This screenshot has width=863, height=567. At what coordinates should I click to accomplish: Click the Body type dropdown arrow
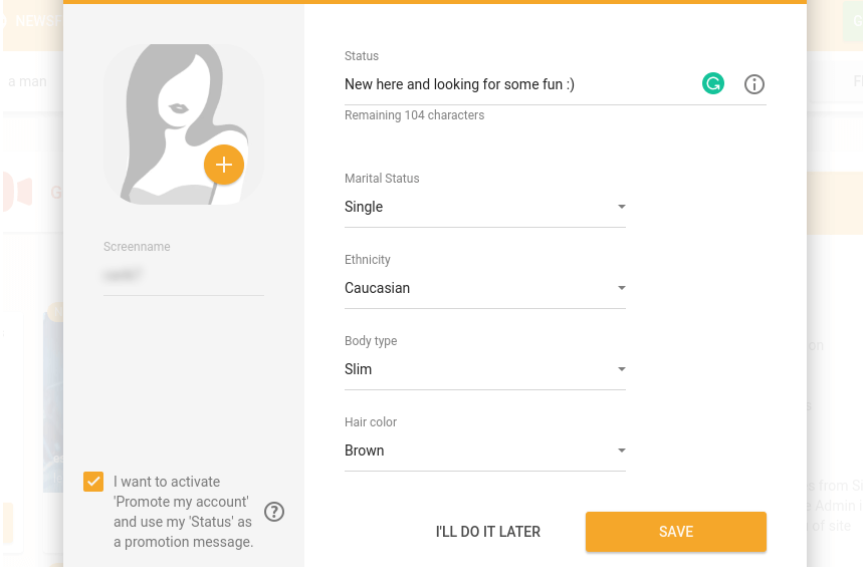[x=621, y=369]
